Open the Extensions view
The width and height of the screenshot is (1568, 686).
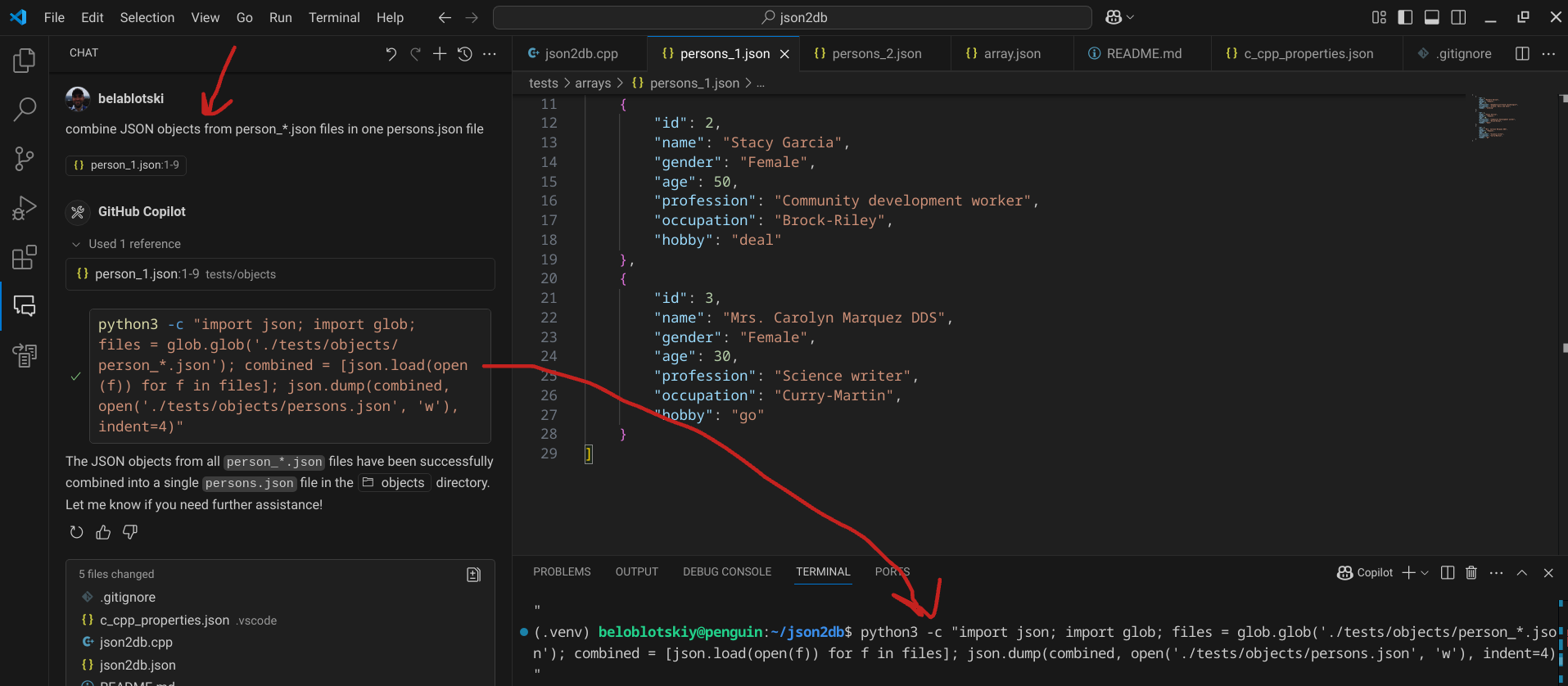click(x=25, y=257)
